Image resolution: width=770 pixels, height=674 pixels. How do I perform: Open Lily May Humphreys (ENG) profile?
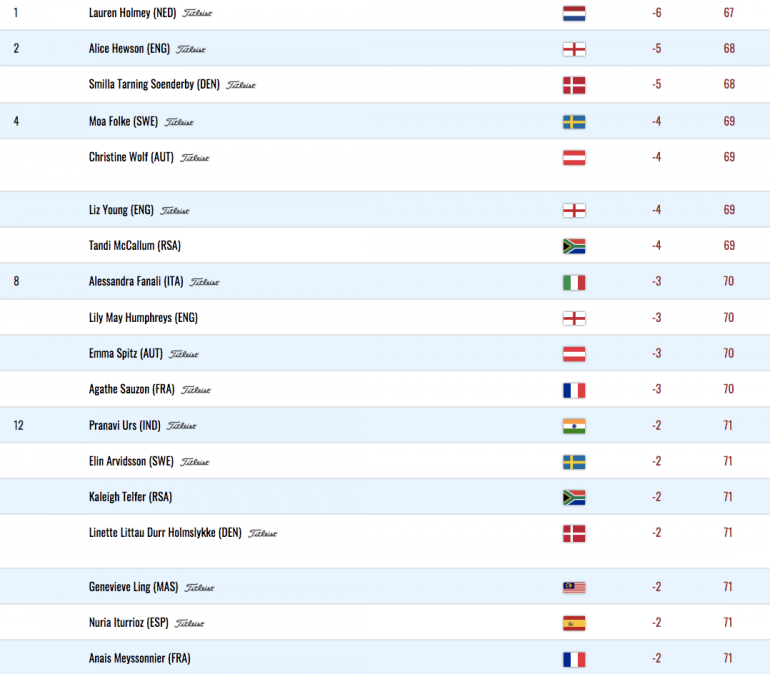(x=143, y=318)
